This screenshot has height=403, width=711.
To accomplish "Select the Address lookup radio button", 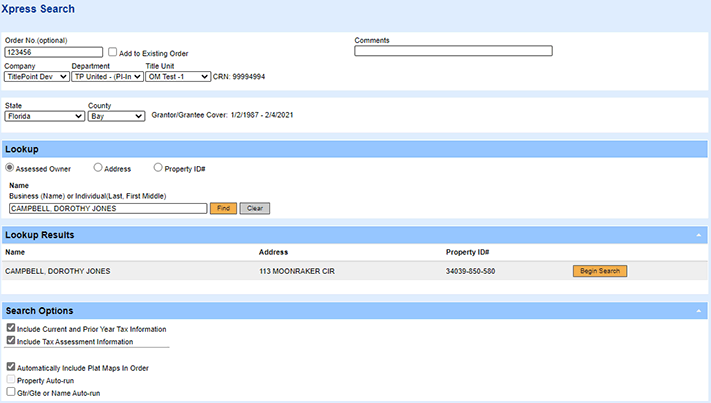I will click(x=98, y=168).
